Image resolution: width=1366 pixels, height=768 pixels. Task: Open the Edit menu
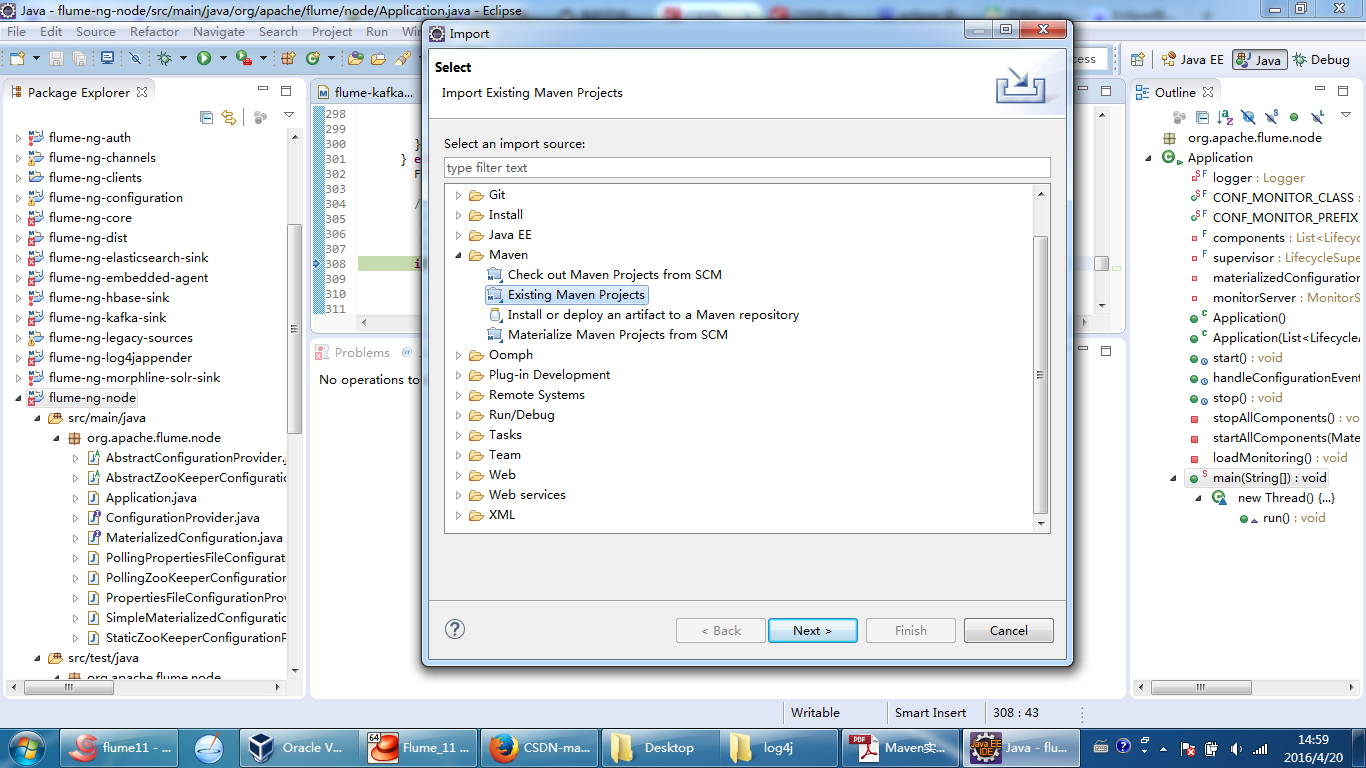click(51, 31)
